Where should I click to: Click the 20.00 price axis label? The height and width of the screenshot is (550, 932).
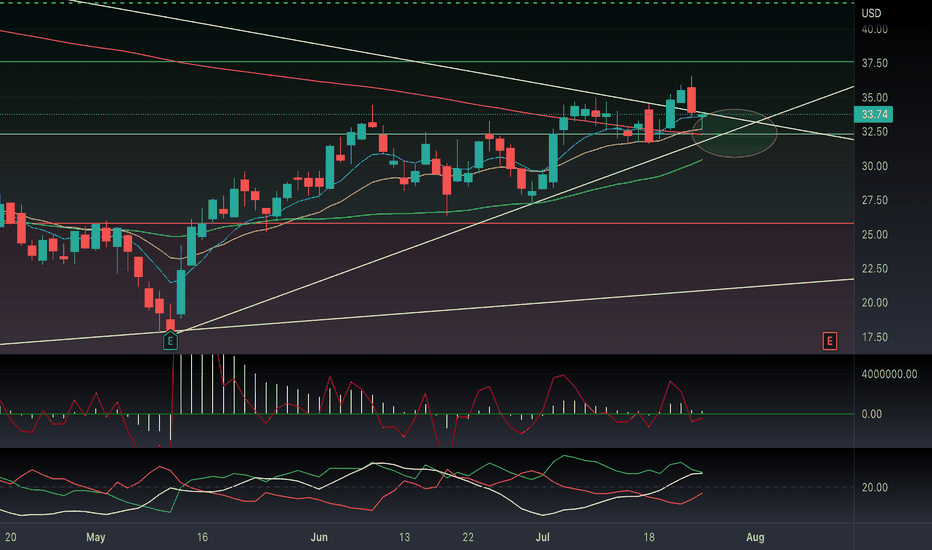tap(874, 303)
